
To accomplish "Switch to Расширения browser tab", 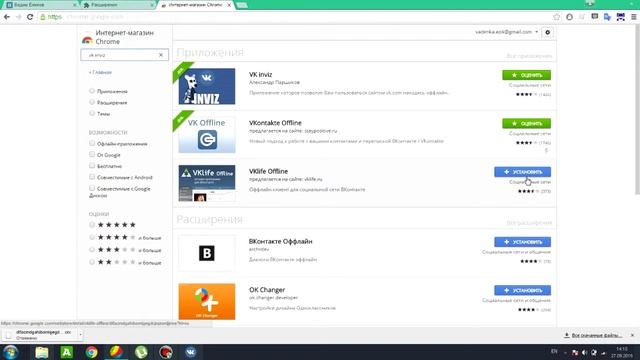I will click(118, 5).
